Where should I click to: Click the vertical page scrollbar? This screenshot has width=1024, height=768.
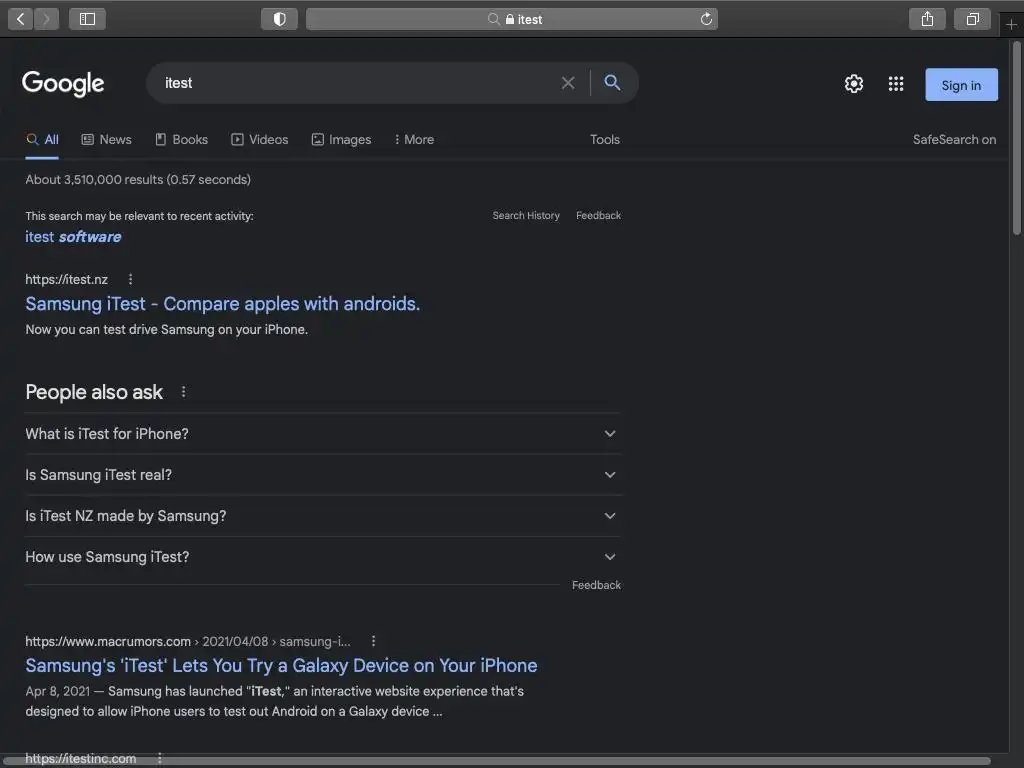(x=1016, y=138)
